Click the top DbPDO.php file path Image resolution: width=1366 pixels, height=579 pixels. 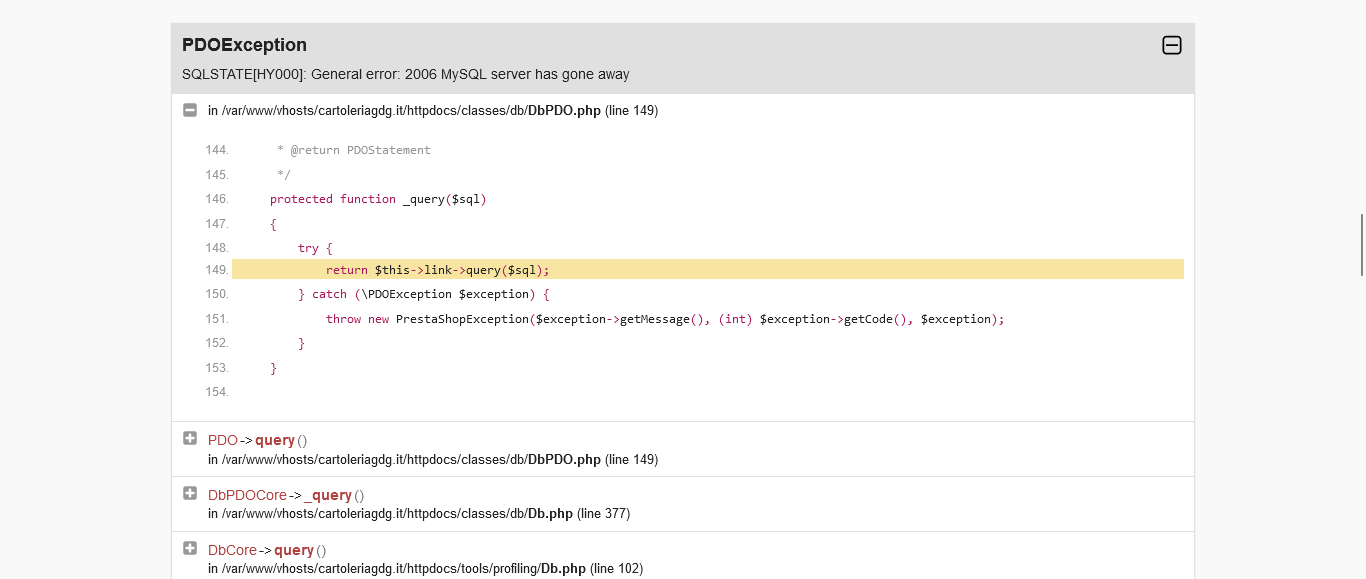pyautogui.click(x=433, y=111)
